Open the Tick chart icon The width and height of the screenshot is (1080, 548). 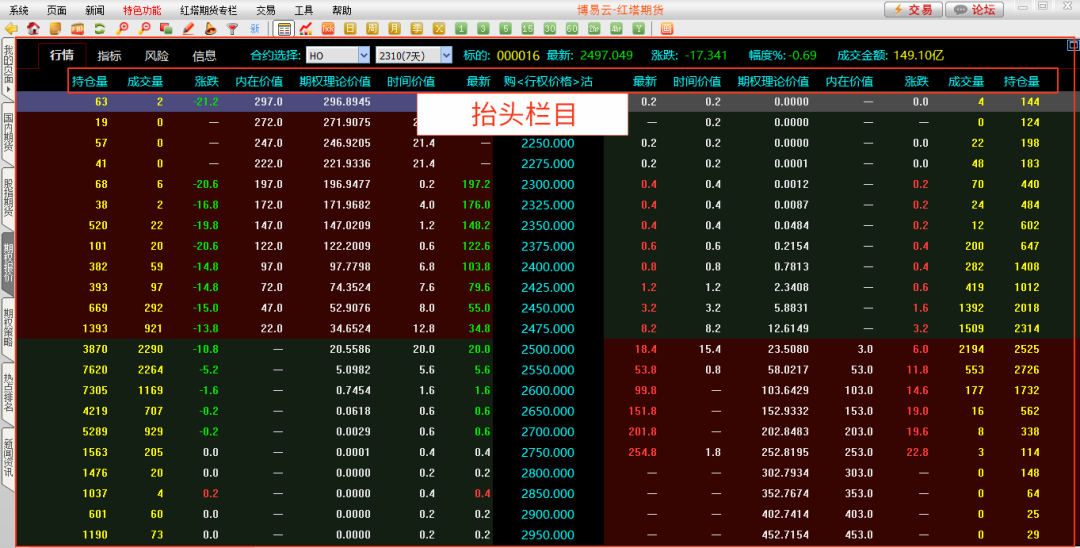click(x=328, y=28)
